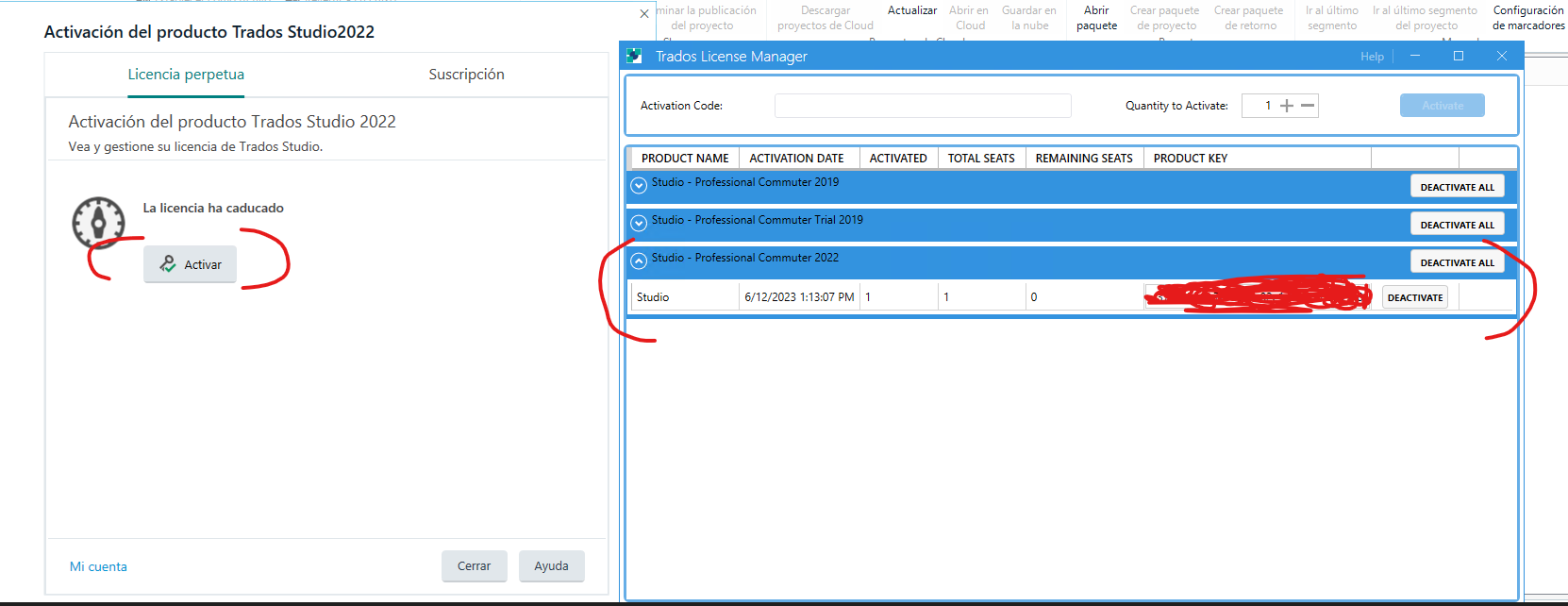The height and width of the screenshot is (606, 1568).
Task: Minimize the Trados License Manager window
Action: point(1415,57)
